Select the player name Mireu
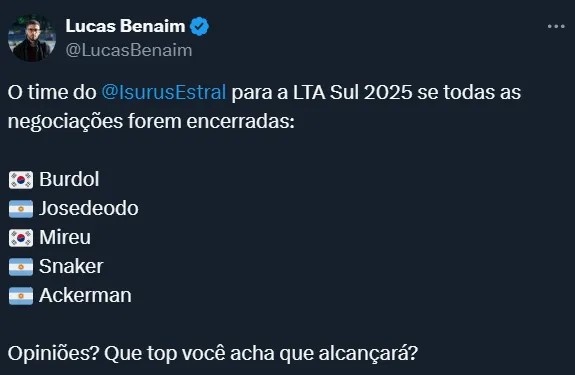The width and height of the screenshot is (575, 375). (65, 237)
